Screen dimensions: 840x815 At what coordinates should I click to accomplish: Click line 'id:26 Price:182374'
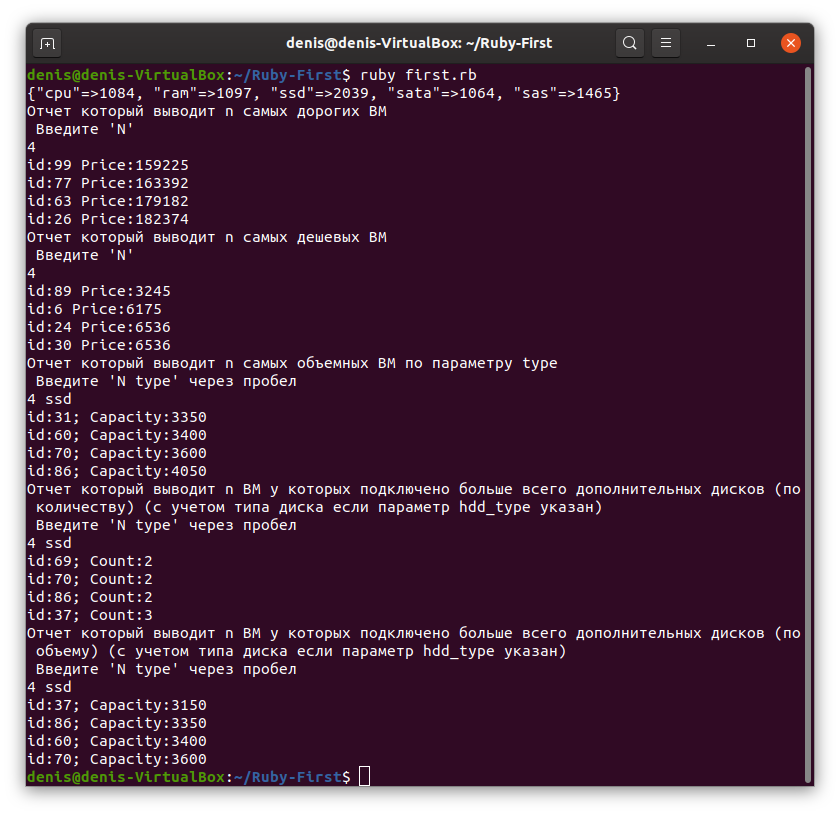tap(108, 219)
